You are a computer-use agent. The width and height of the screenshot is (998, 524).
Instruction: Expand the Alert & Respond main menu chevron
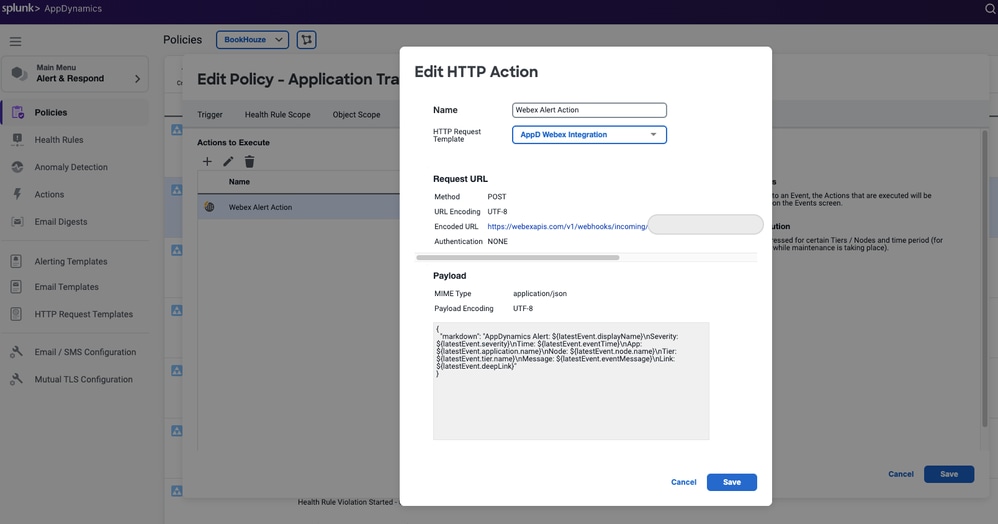[137, 78]
